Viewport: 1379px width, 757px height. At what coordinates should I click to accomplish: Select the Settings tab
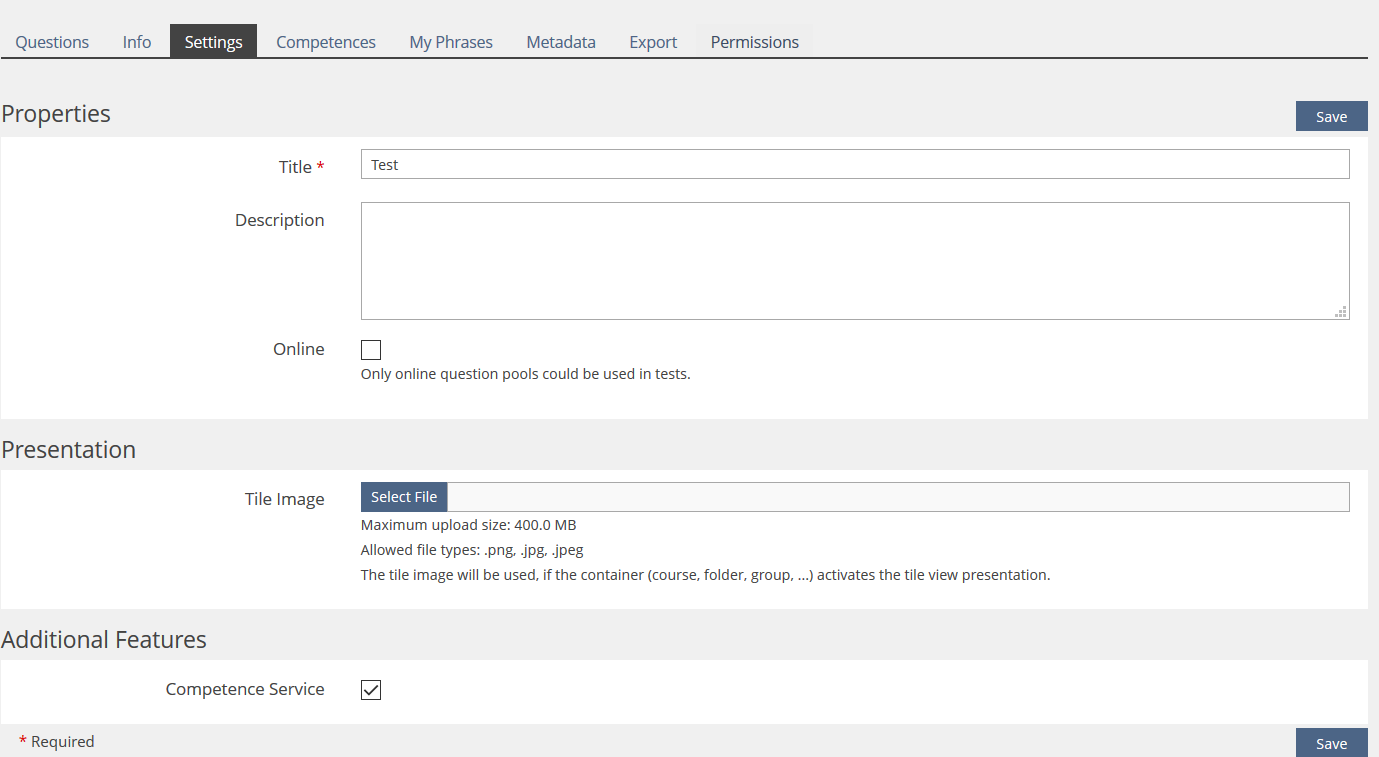(213, 42)
